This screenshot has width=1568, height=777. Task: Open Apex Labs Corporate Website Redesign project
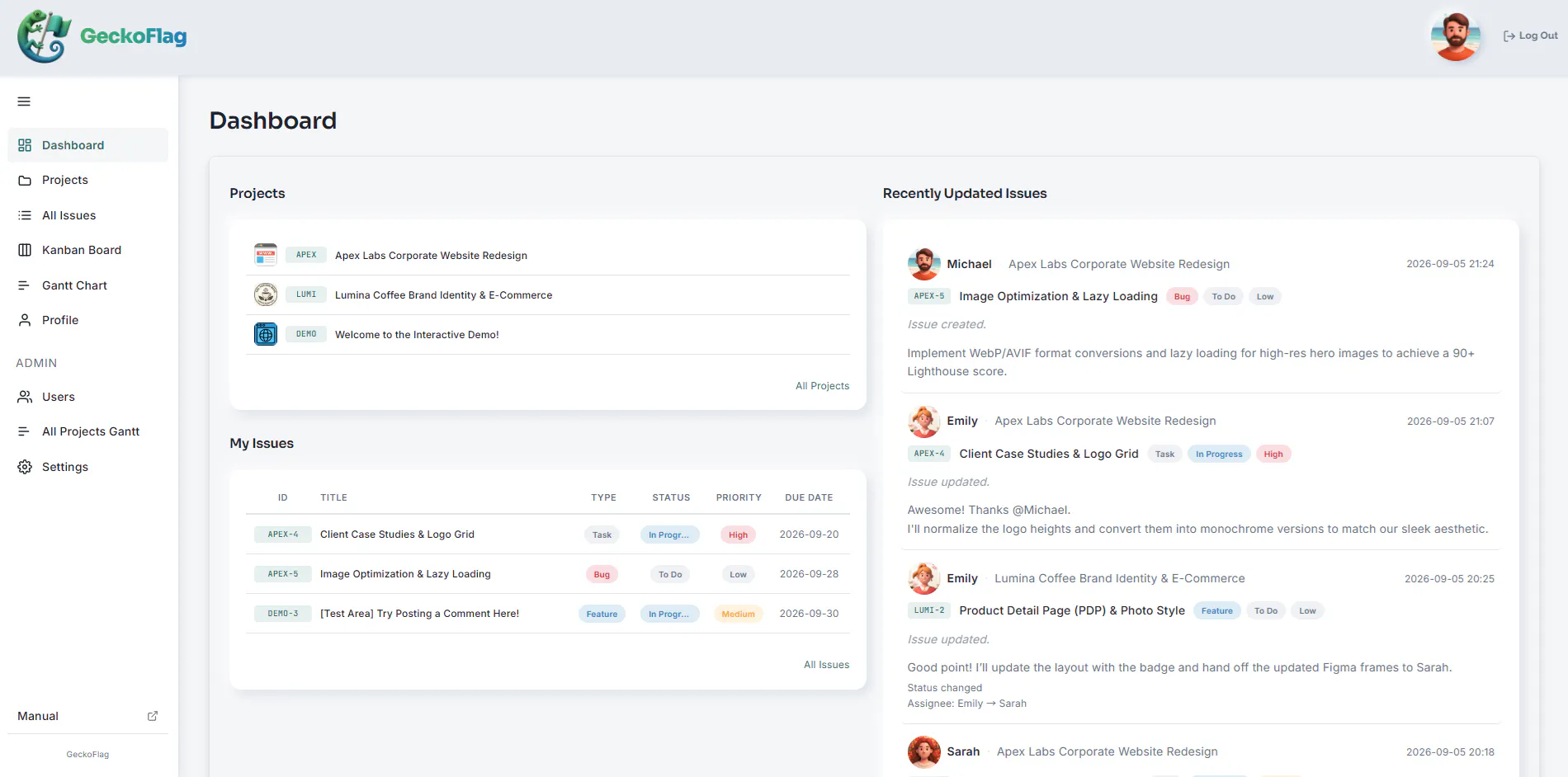point(431,256)
